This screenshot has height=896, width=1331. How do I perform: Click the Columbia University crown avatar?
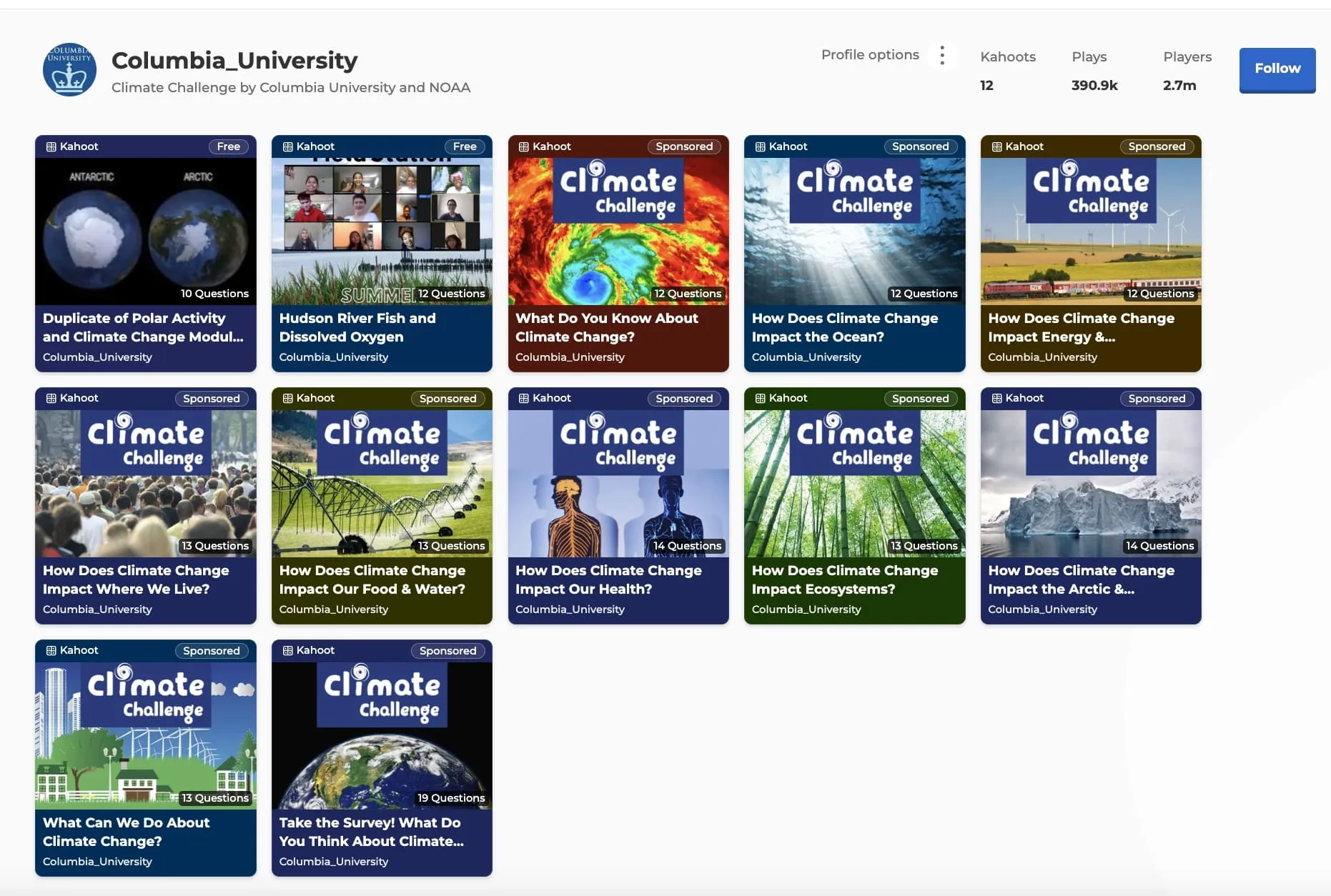pyautogui.click(x=69, y=69)
